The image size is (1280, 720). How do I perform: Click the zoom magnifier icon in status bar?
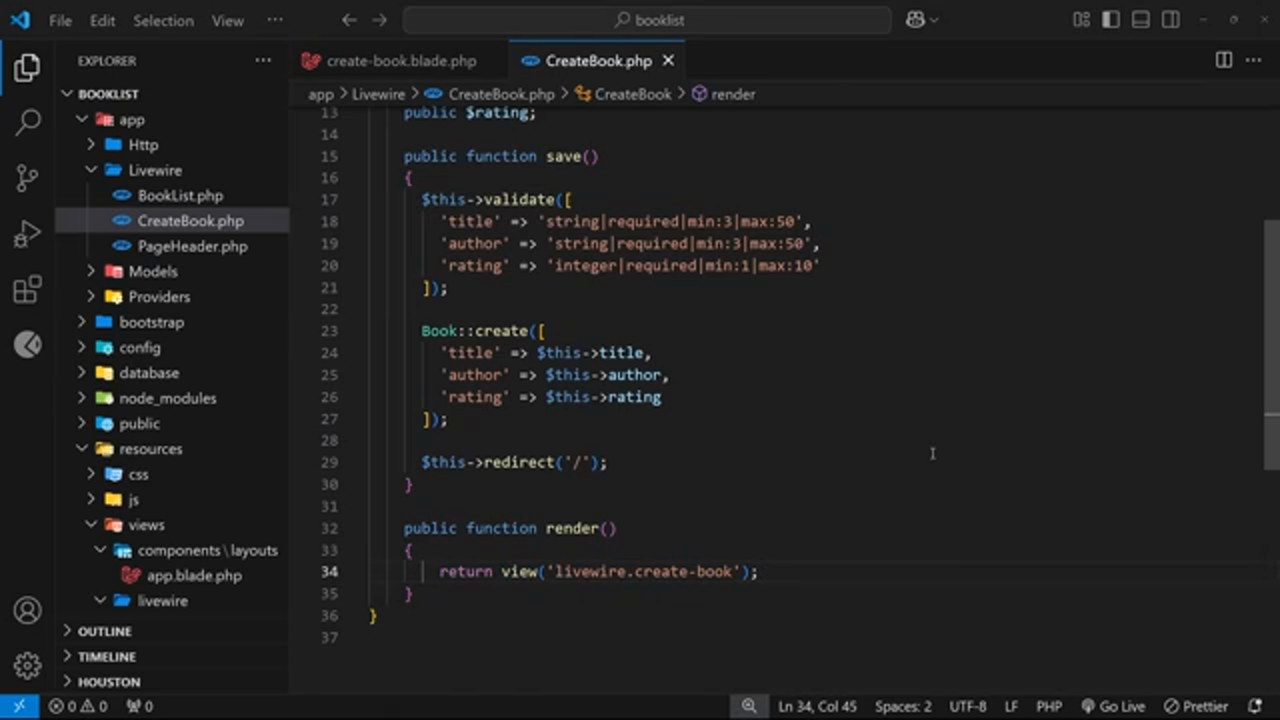(748, 706)
